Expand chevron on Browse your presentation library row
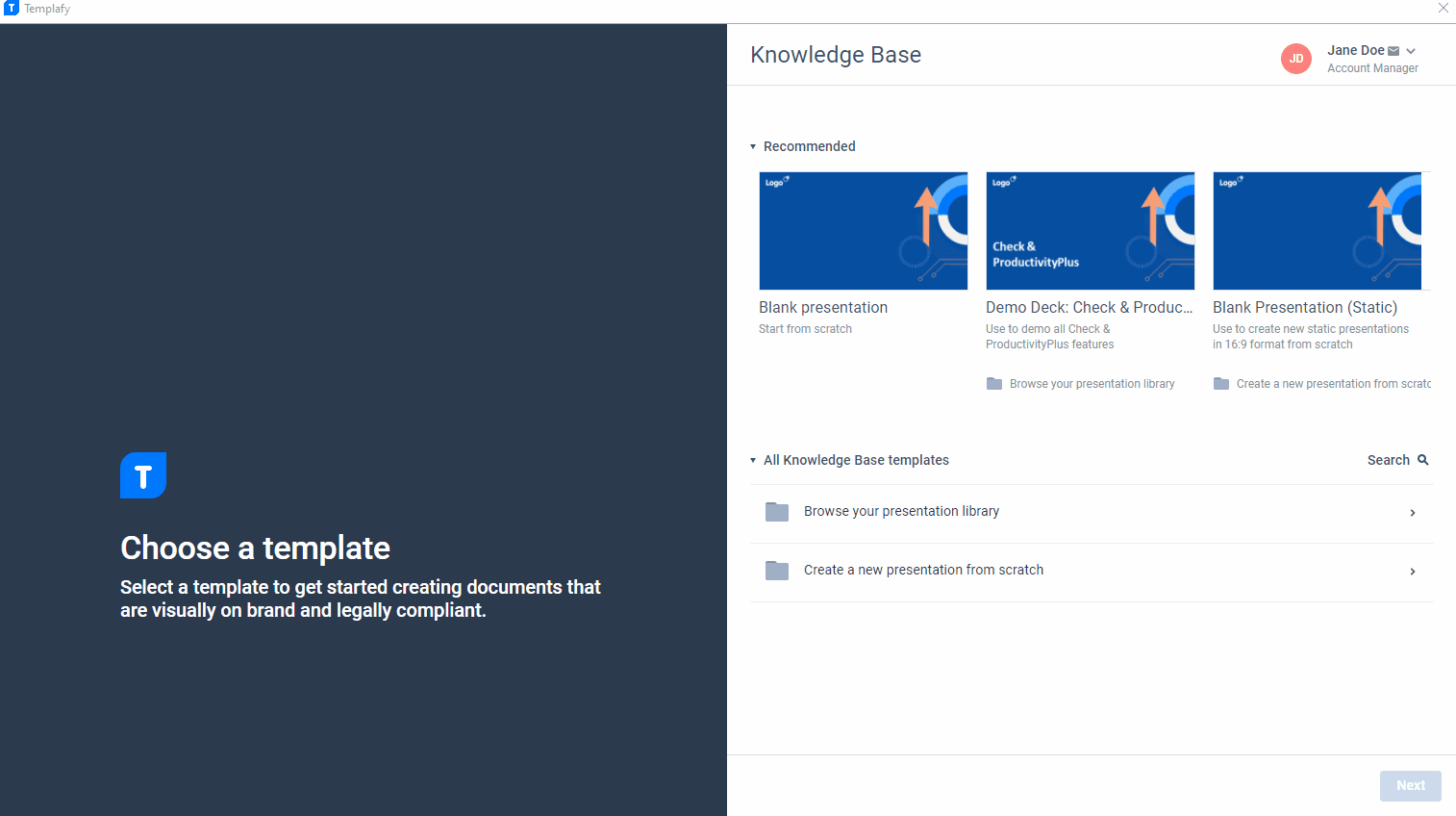Image resolution: width=1456 pixels, height=816 pixels. 1413,513
